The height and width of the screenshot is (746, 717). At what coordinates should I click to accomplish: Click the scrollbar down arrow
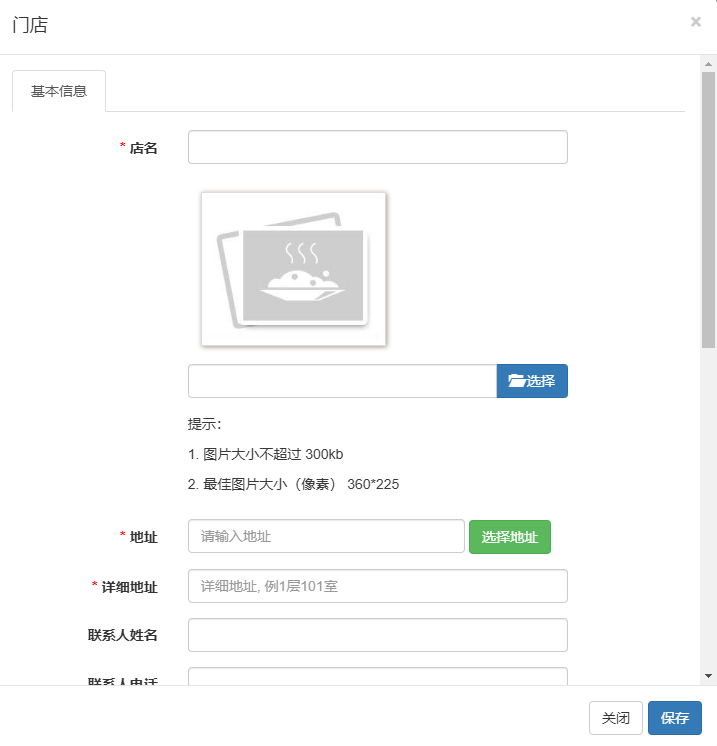pyautogui.click(x=708, y=676)
